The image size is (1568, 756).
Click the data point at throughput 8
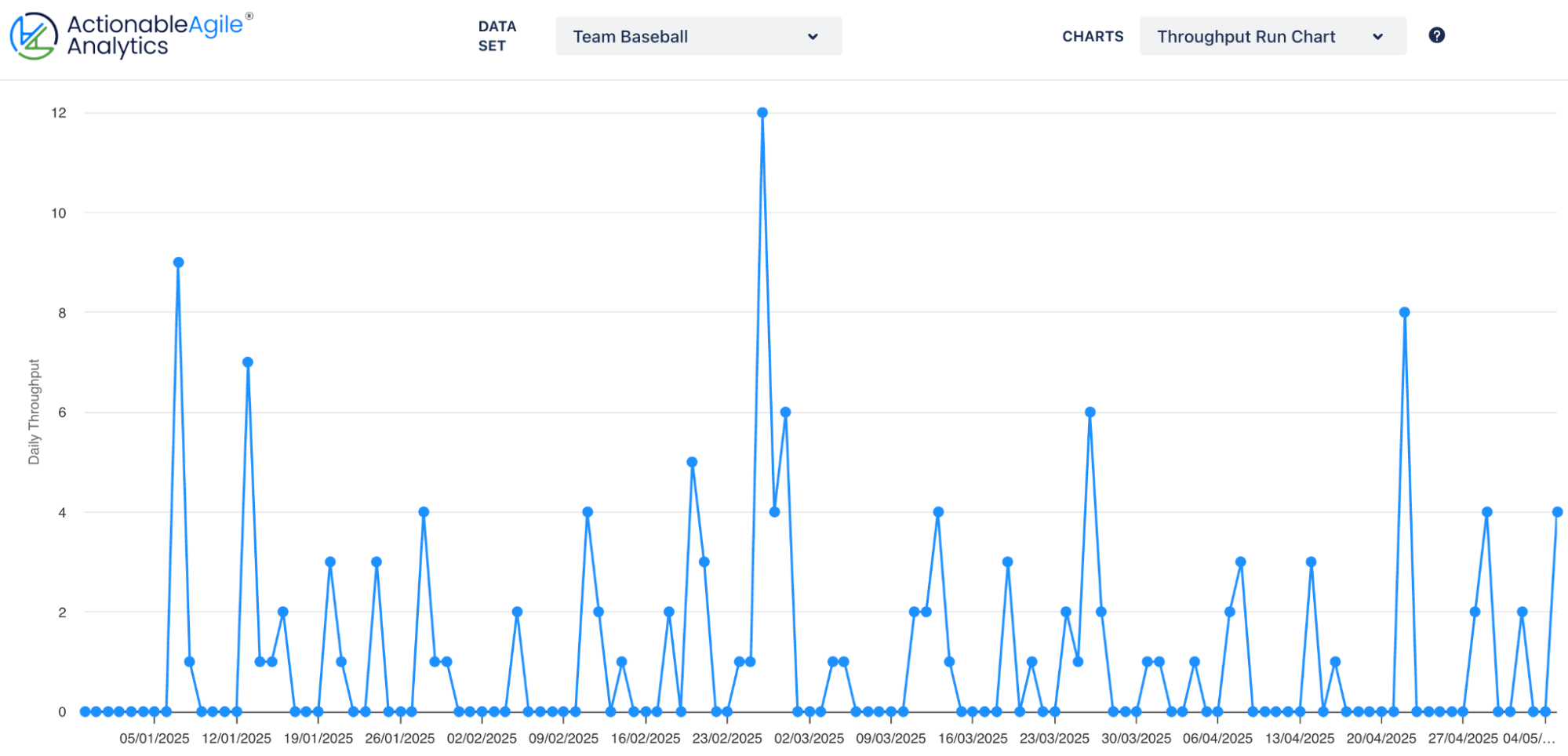click(1404, 312)
